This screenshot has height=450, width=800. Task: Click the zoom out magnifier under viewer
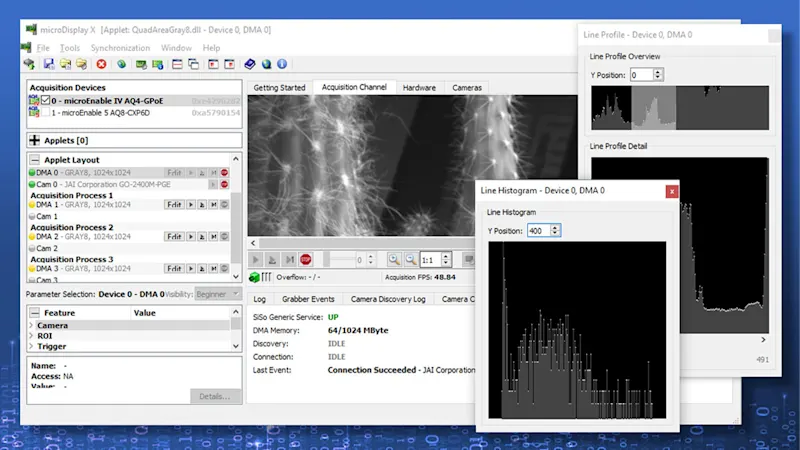[410, 259]
